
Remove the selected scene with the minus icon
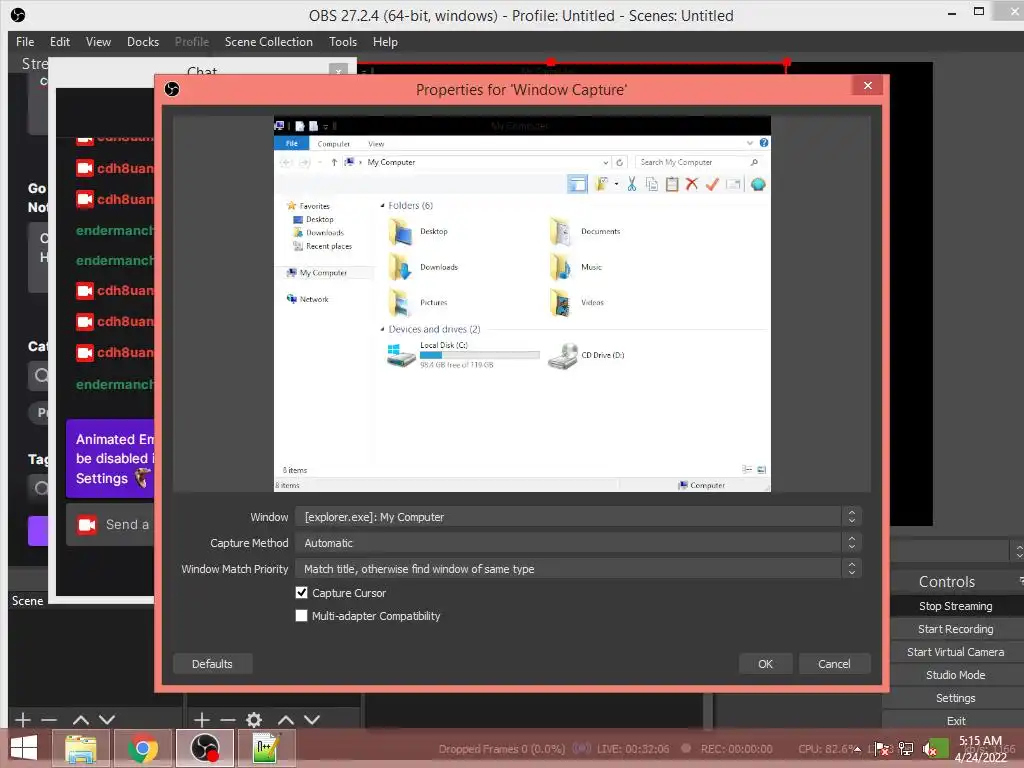point(49,720)
